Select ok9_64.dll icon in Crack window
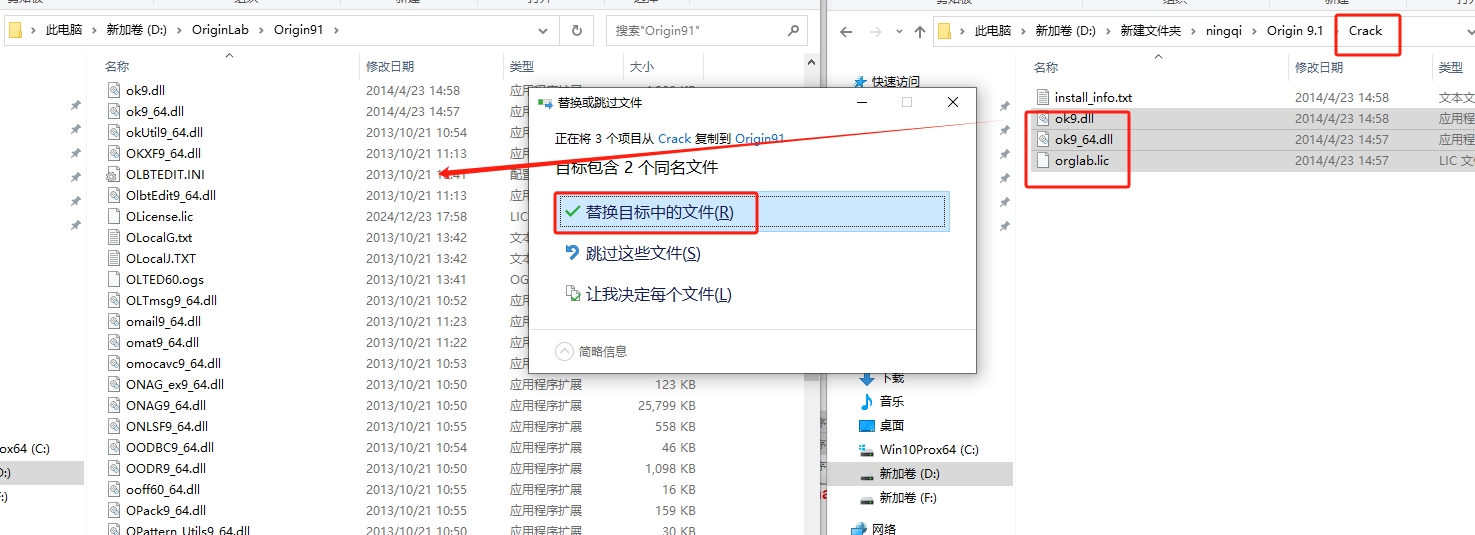Viewport: 1475px width, 535px height. (x=1043, y=140)
